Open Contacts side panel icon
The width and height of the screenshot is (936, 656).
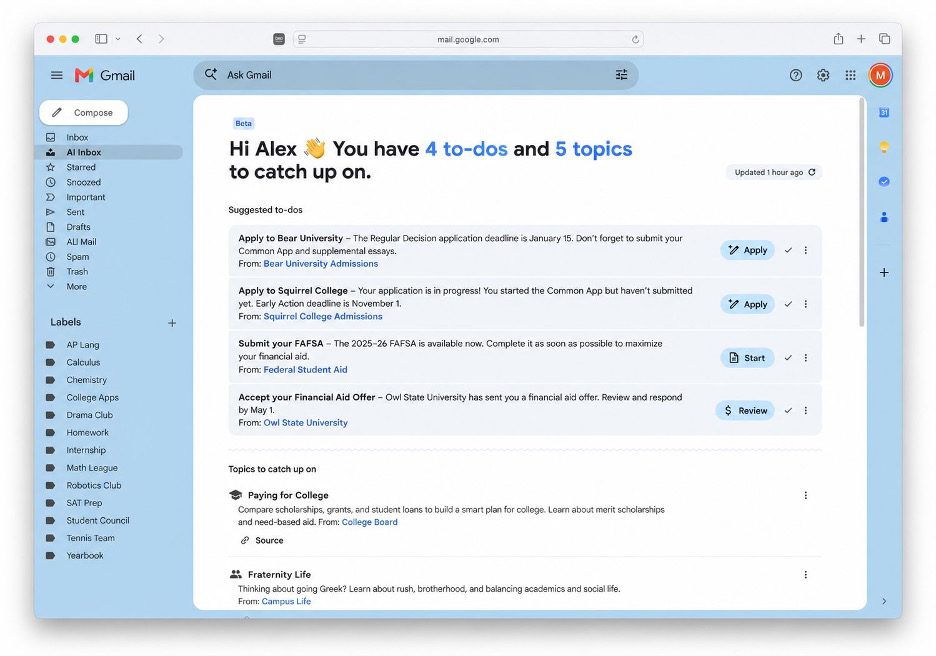[x=884, y=217]
